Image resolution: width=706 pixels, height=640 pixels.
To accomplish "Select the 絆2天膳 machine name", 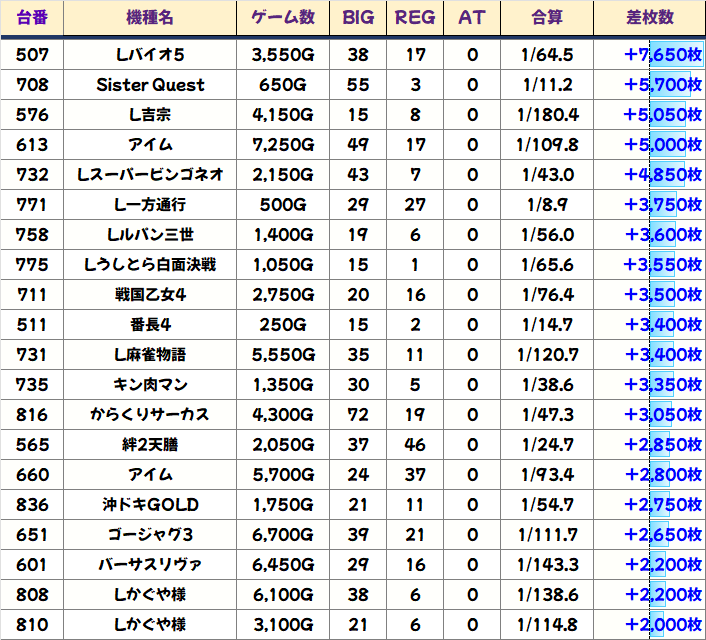I will coord(150,445).
